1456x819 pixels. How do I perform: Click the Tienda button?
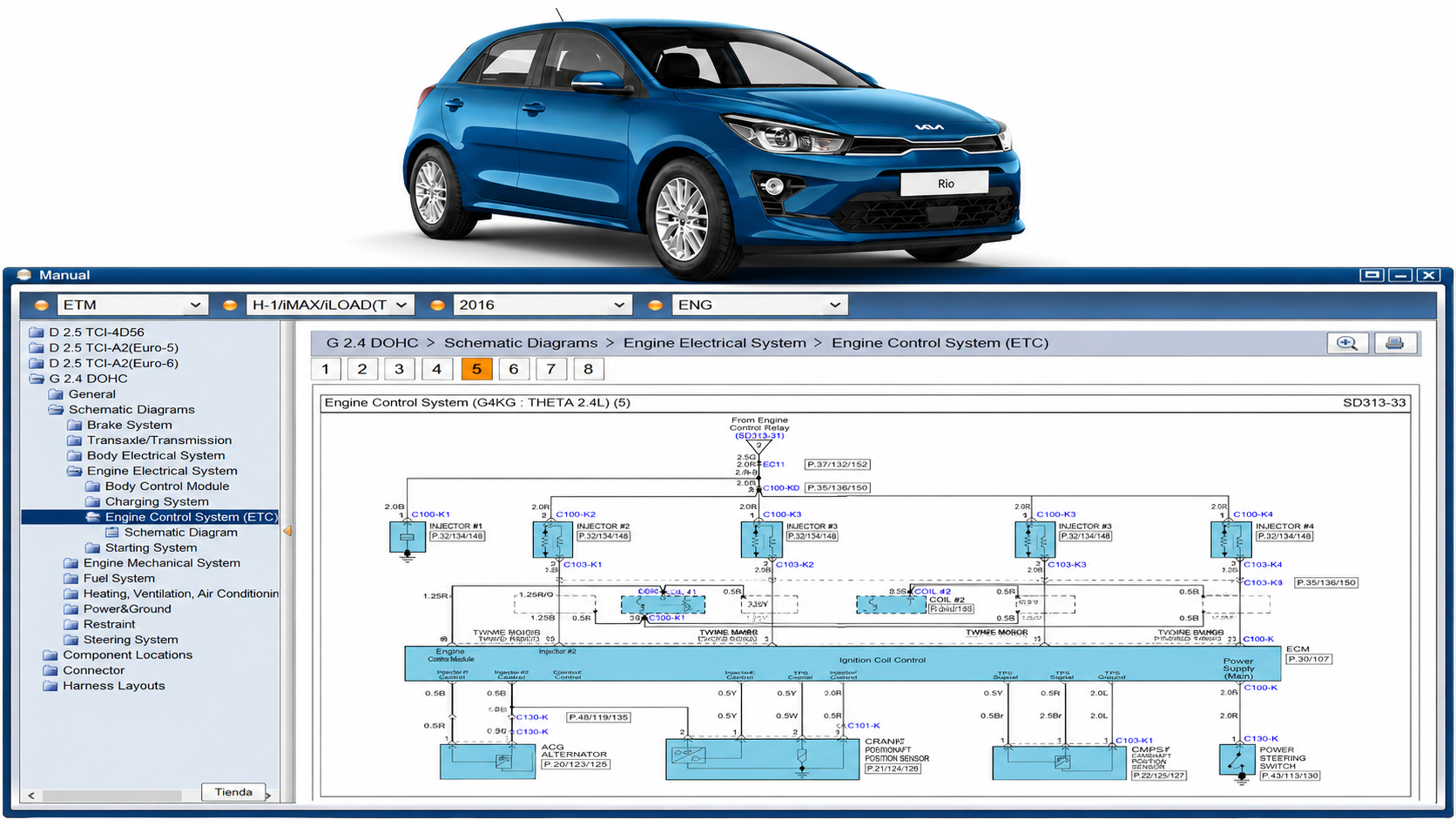click(233, 792)
